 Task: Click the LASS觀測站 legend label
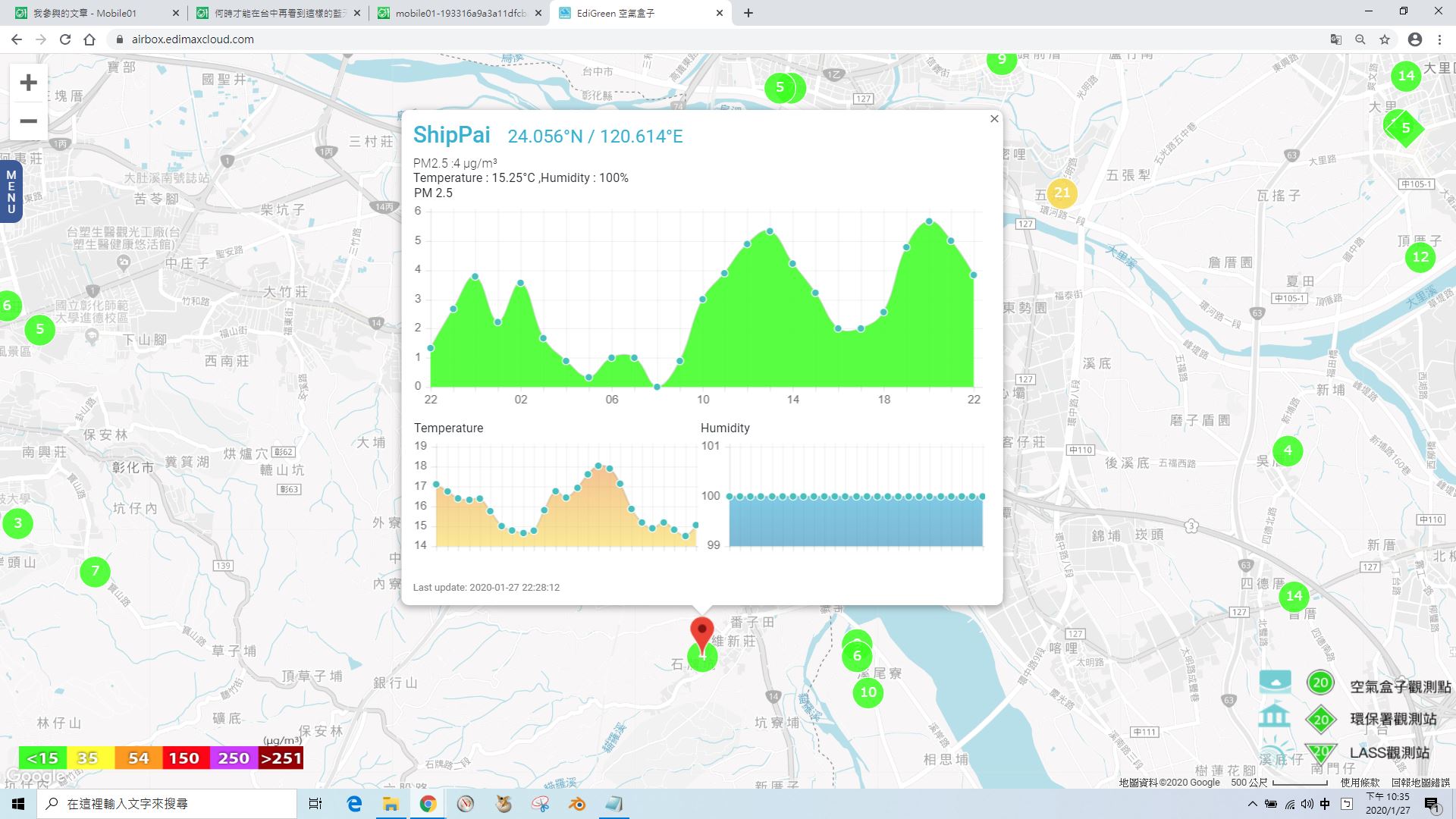[1389, 752]
